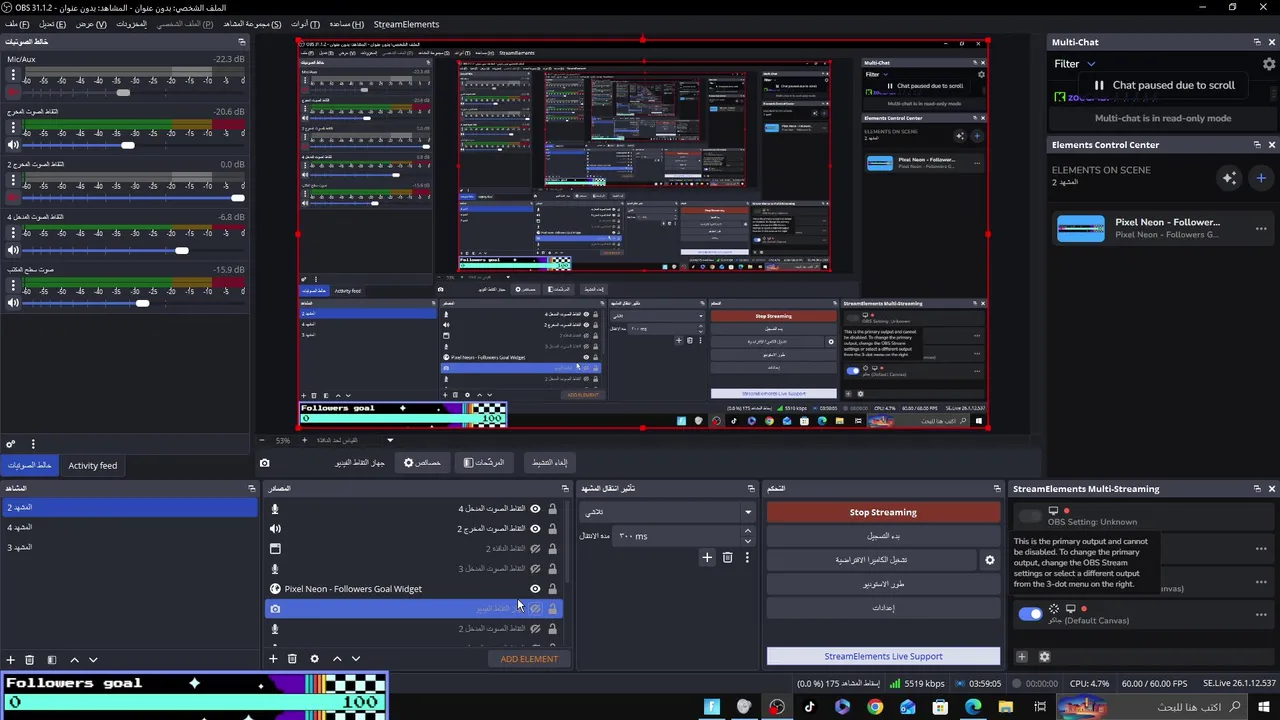The image size is (1280, 720).
Task: Open source properties gear icon
Action: tap(314, 659)
